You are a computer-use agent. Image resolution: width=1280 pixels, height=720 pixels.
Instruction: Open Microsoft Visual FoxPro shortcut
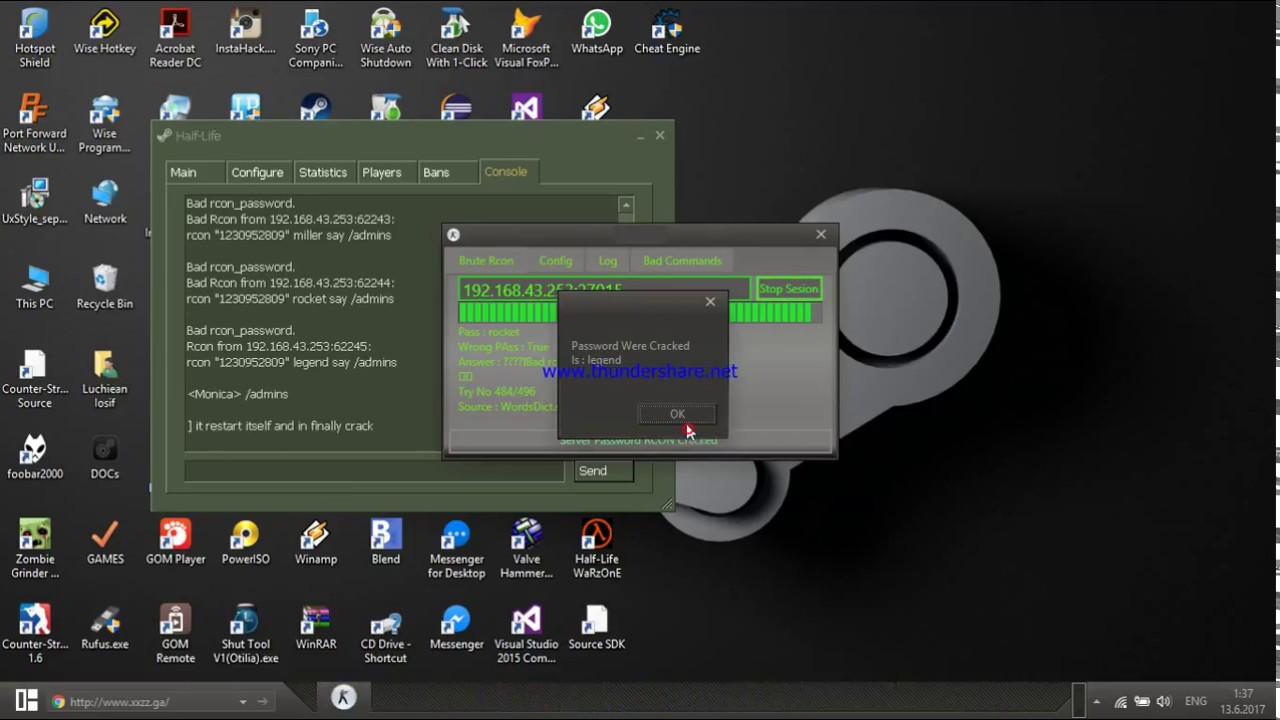click(526, 39)
